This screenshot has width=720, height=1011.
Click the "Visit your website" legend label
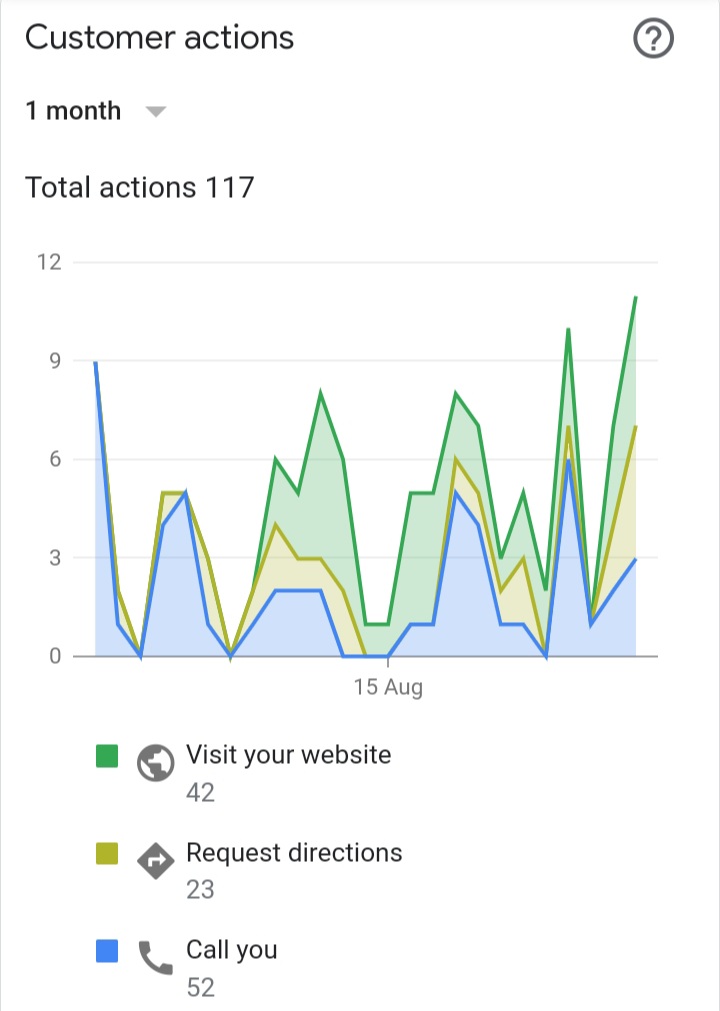pyautogui.click(x=288, y=754)
